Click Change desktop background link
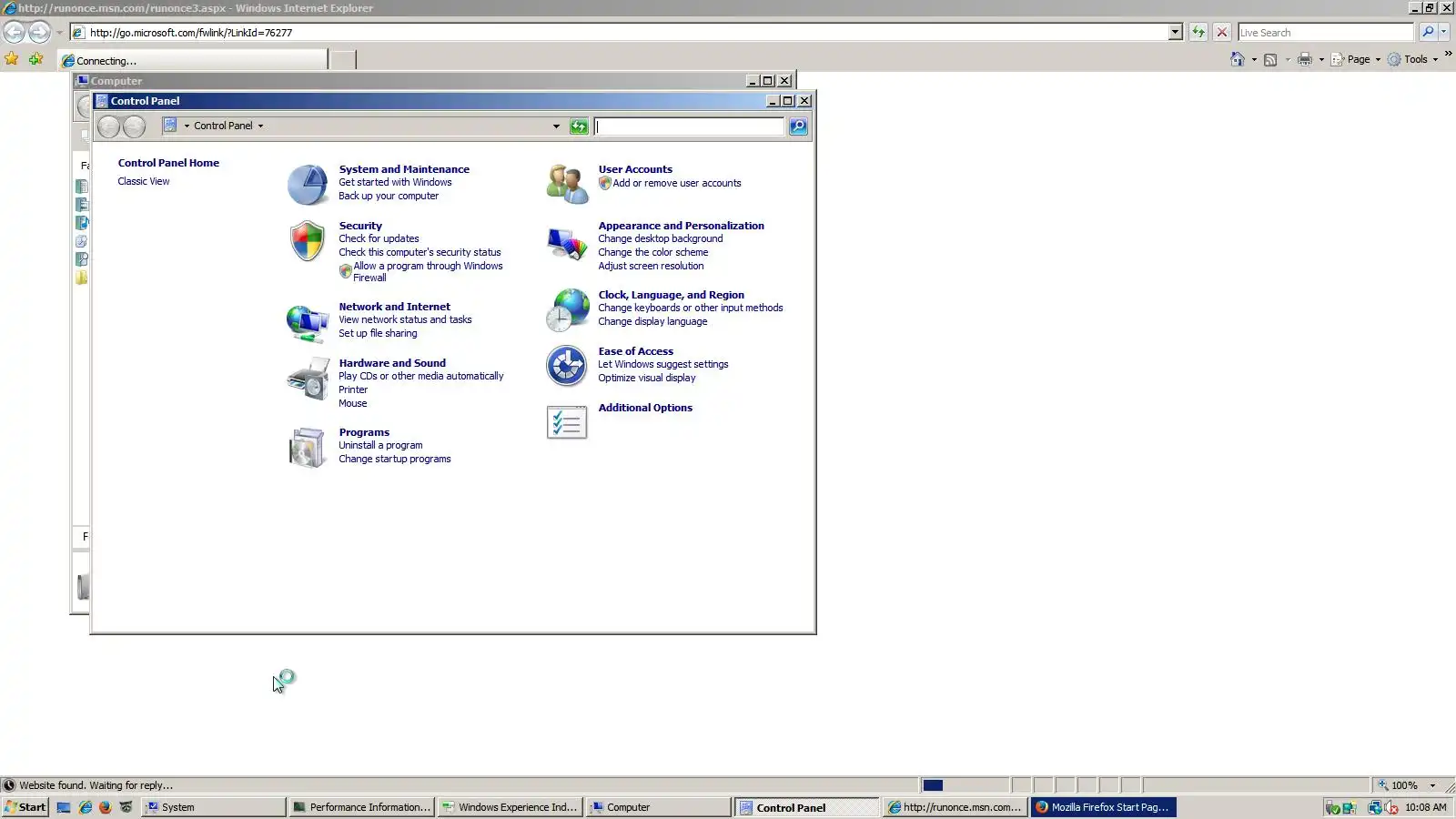Screen dimensions: 1456x819 [661, 238]
